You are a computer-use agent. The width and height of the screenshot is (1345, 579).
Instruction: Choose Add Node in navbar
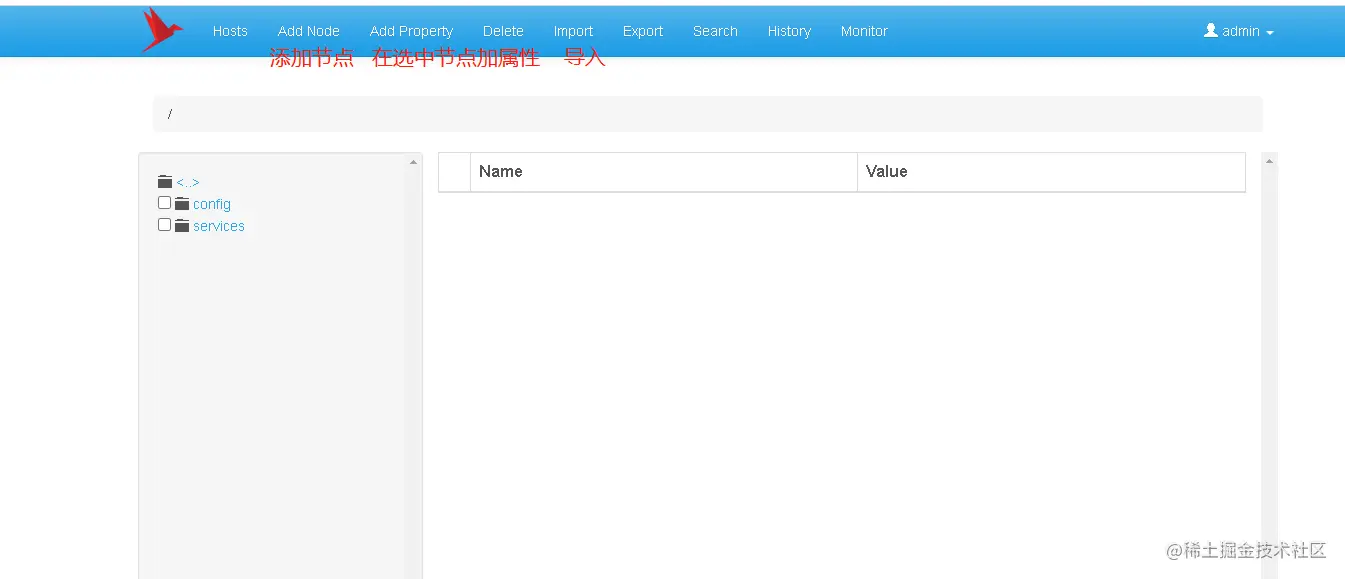[x=309, y=31]
